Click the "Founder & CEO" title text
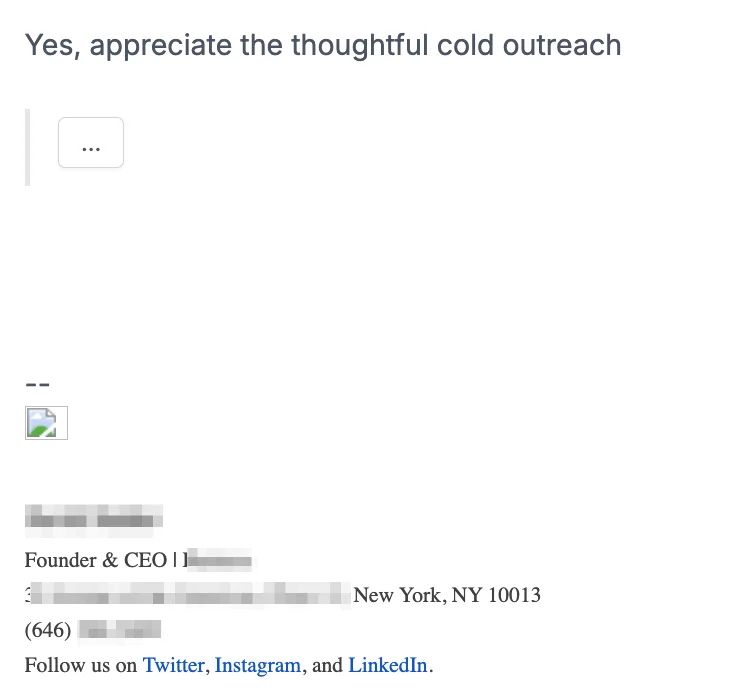 pyautogui.click(x=95, y=560)
